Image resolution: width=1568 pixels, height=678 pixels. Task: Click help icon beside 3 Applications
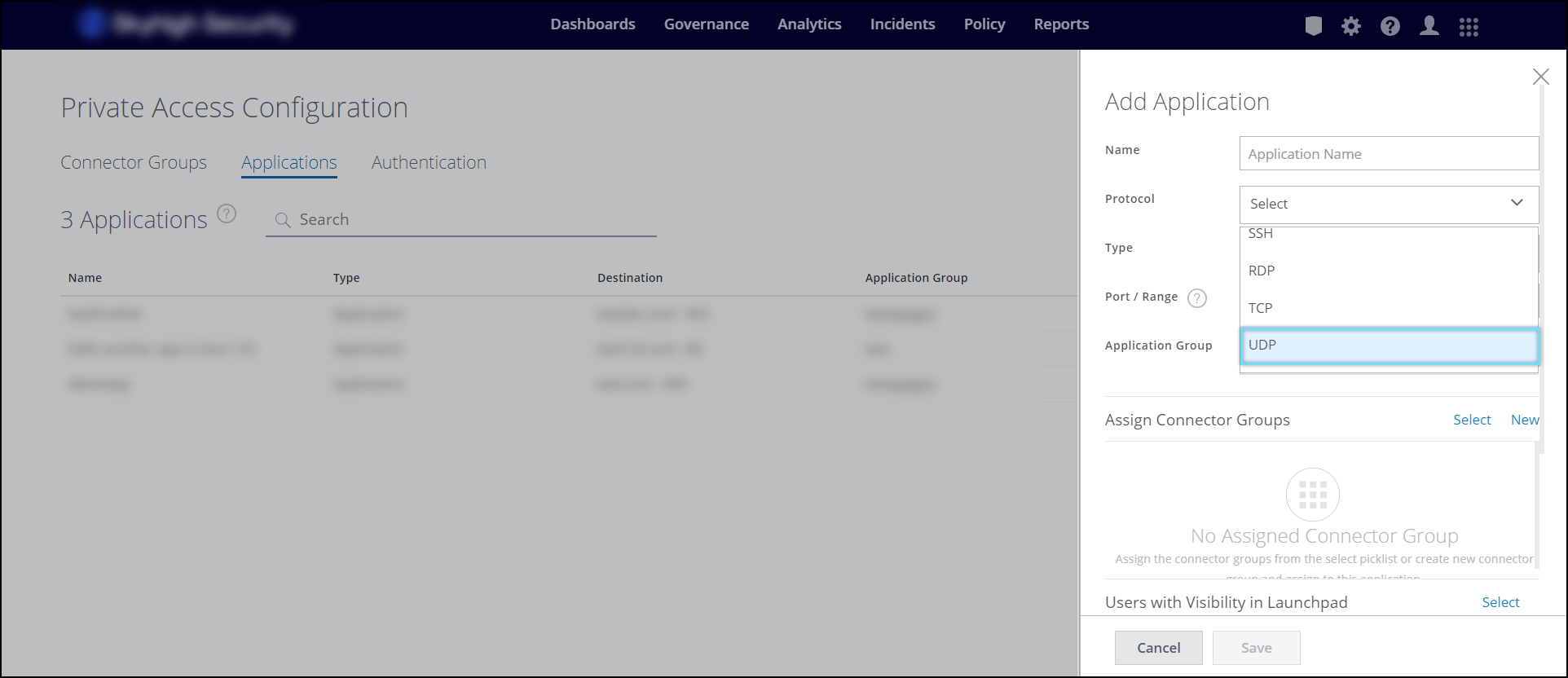click(x=227, y=214)
